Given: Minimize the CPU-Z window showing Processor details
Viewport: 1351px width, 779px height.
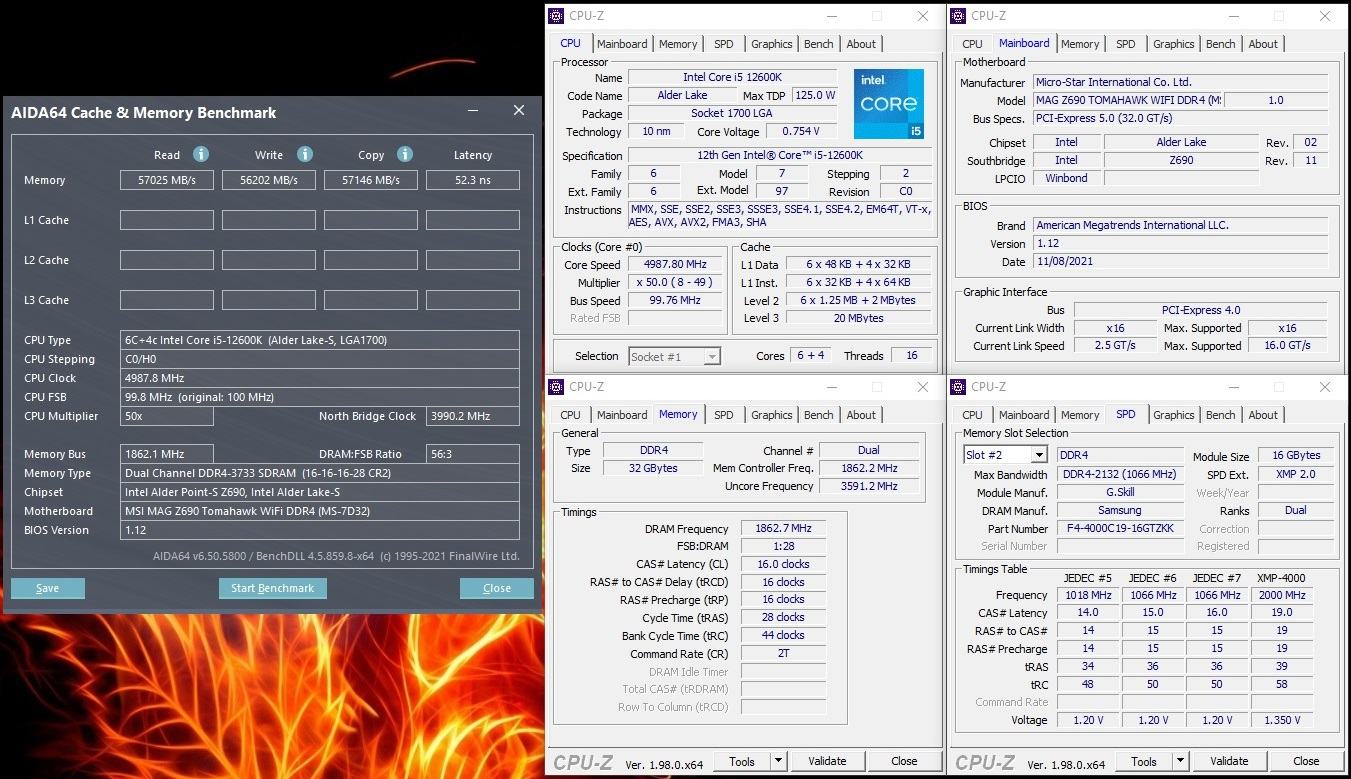Looking at the screenshot, I should click(x=831, y=16).
